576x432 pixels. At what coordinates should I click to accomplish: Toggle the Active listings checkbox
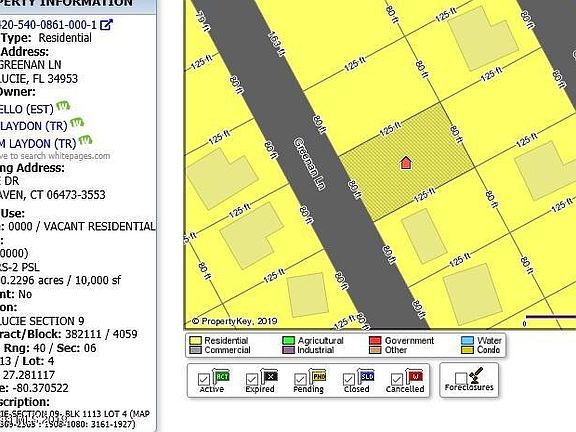204,379
